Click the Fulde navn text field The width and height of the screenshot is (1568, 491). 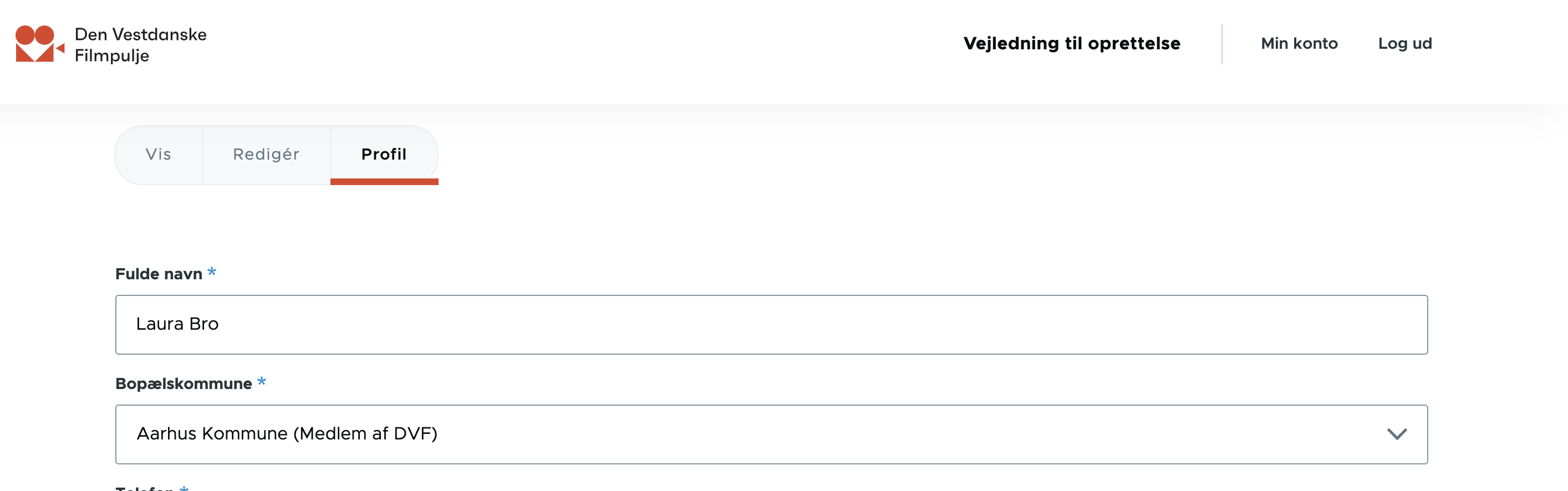pyautogui.click(x=771, y=324)
